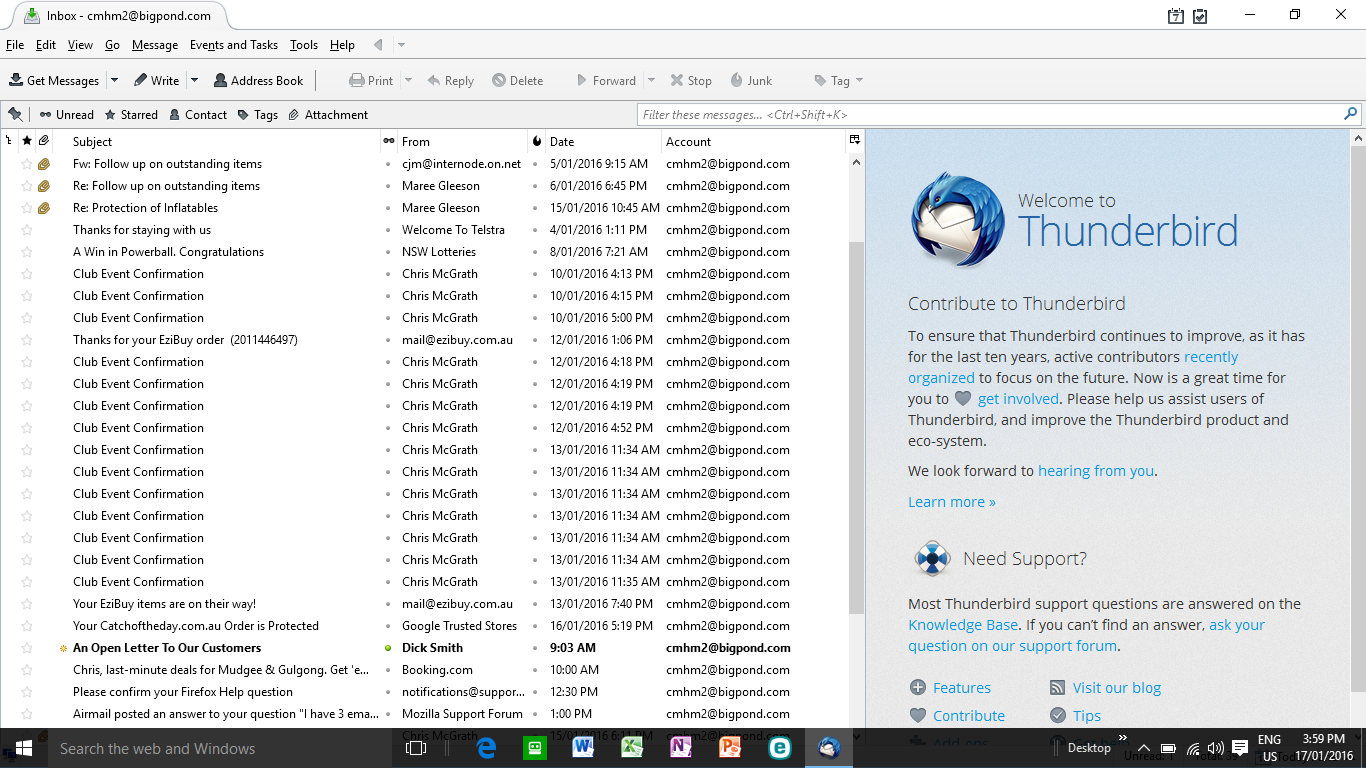Click the search magnifier in the filter box
This screenshot has height=768, width=1366.
point(1351,114)
